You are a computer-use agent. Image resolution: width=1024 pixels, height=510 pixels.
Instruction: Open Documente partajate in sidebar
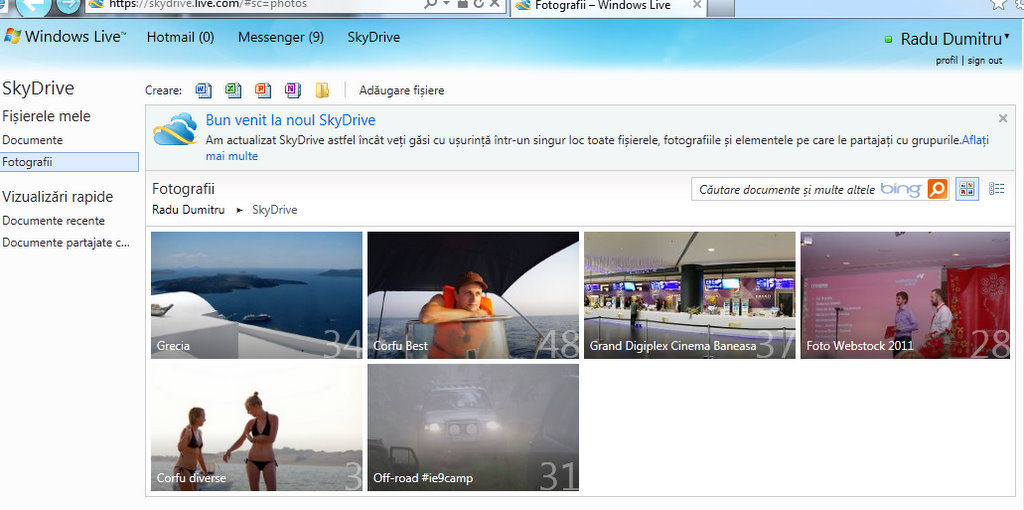point(66,243)
